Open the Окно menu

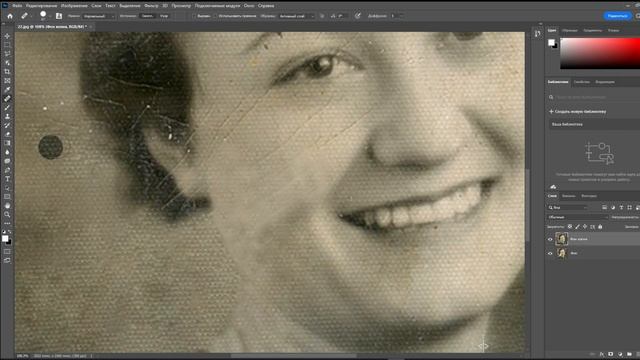click(249, 6)
